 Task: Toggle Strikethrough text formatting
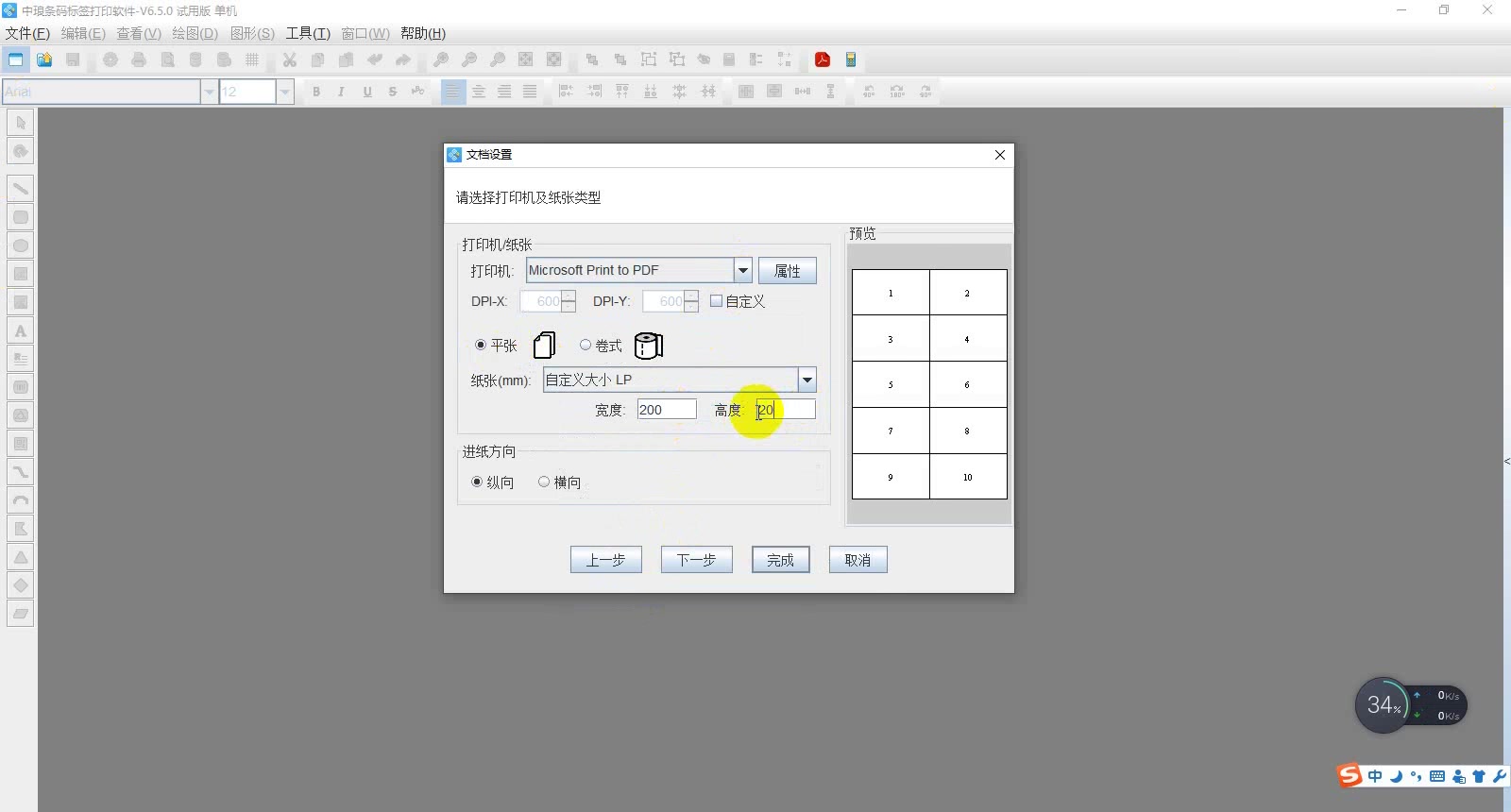(x=393, y=92)
